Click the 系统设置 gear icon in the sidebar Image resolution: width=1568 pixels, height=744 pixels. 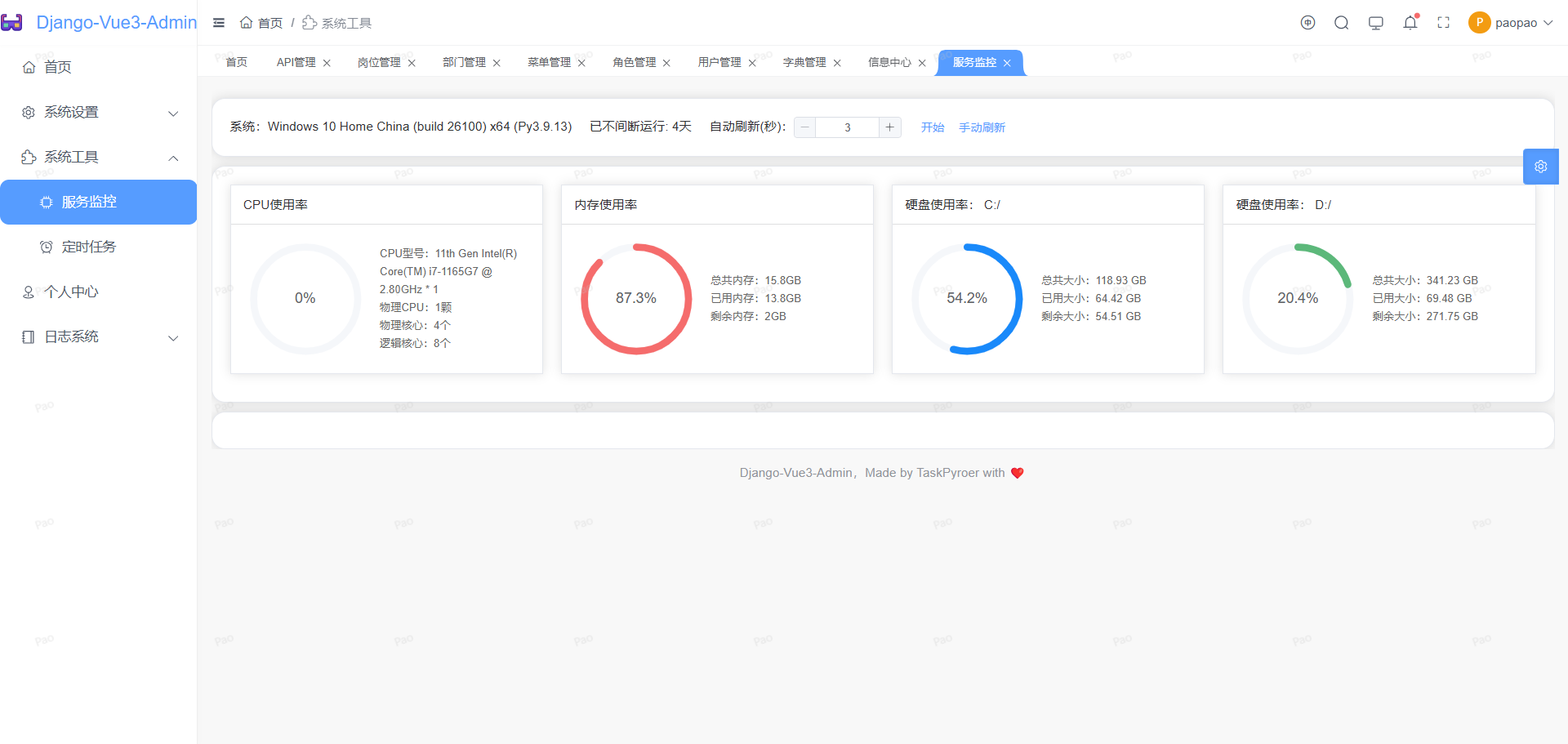click(29, 113)
